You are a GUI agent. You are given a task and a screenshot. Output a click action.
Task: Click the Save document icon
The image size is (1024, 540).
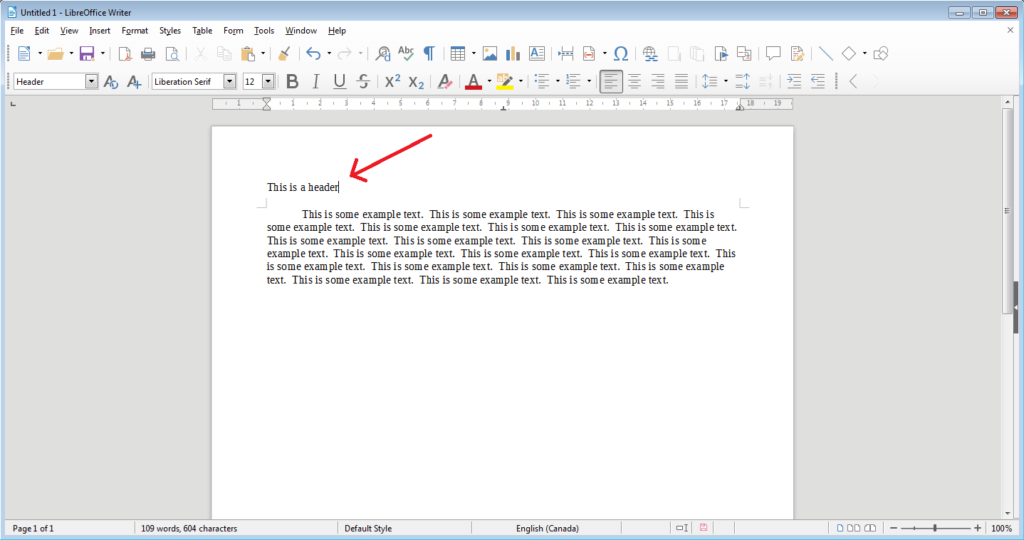coord(86,53)
